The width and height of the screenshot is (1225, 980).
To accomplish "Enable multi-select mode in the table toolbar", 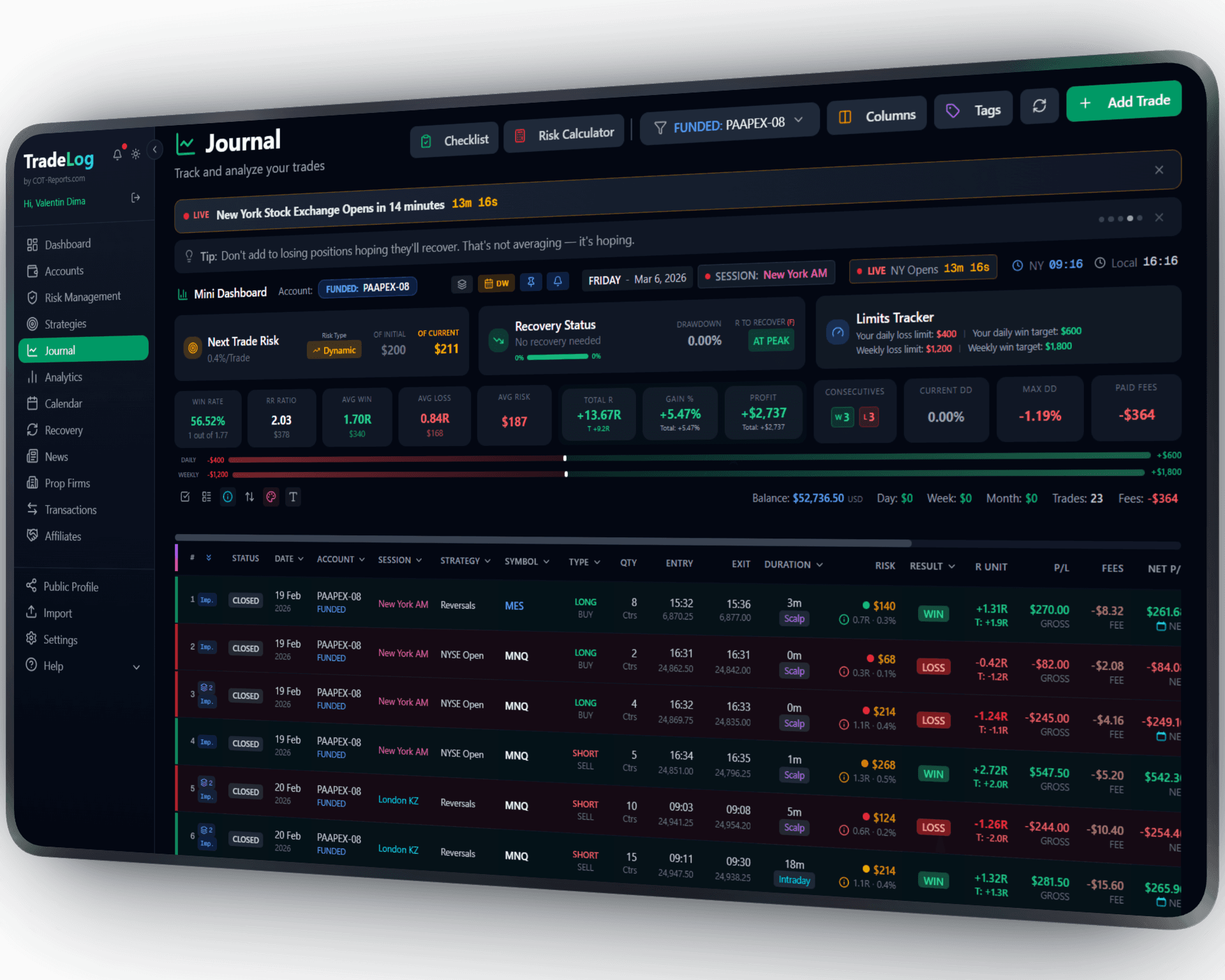I will tap(185, 496).
